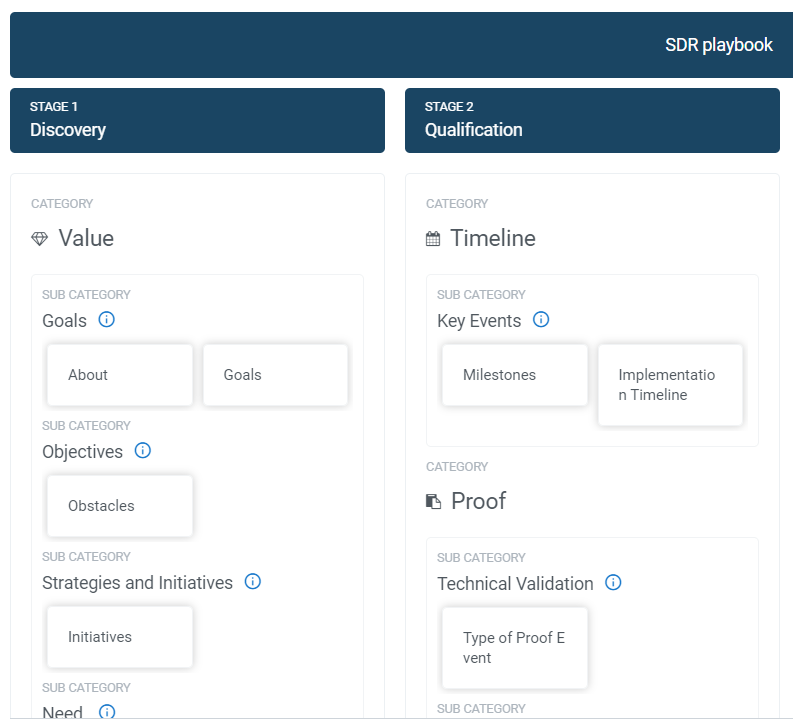
Task: Open the Milestones card
Action: coord(515,375)
